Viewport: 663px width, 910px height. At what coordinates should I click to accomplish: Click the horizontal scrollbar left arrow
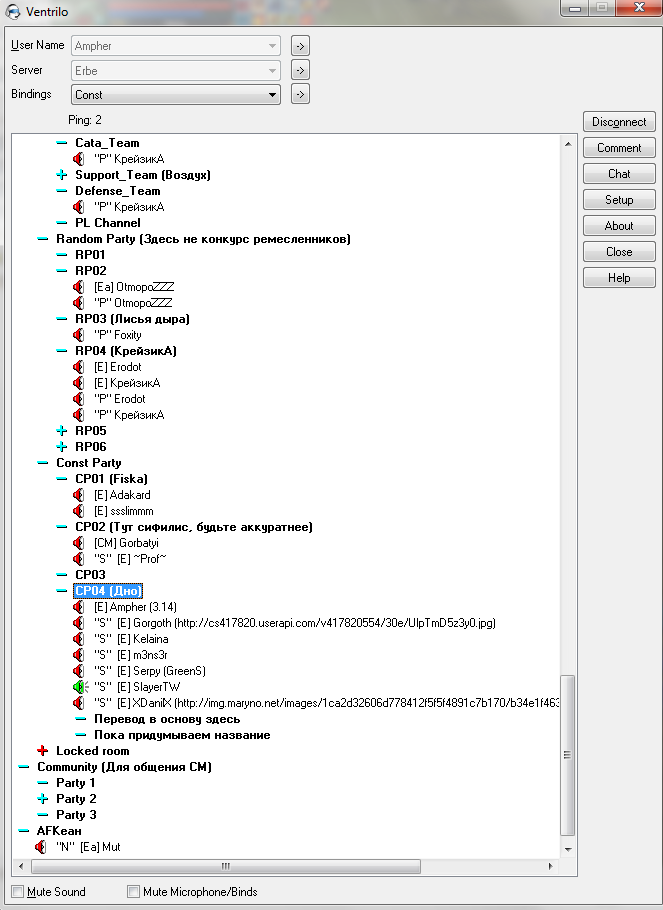[21, 866]
